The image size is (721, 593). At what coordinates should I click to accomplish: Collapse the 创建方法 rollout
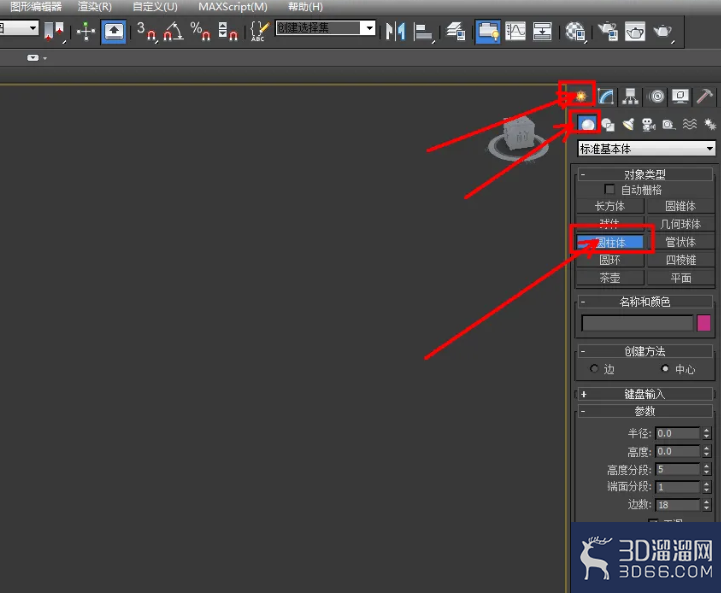pos(645,351)
